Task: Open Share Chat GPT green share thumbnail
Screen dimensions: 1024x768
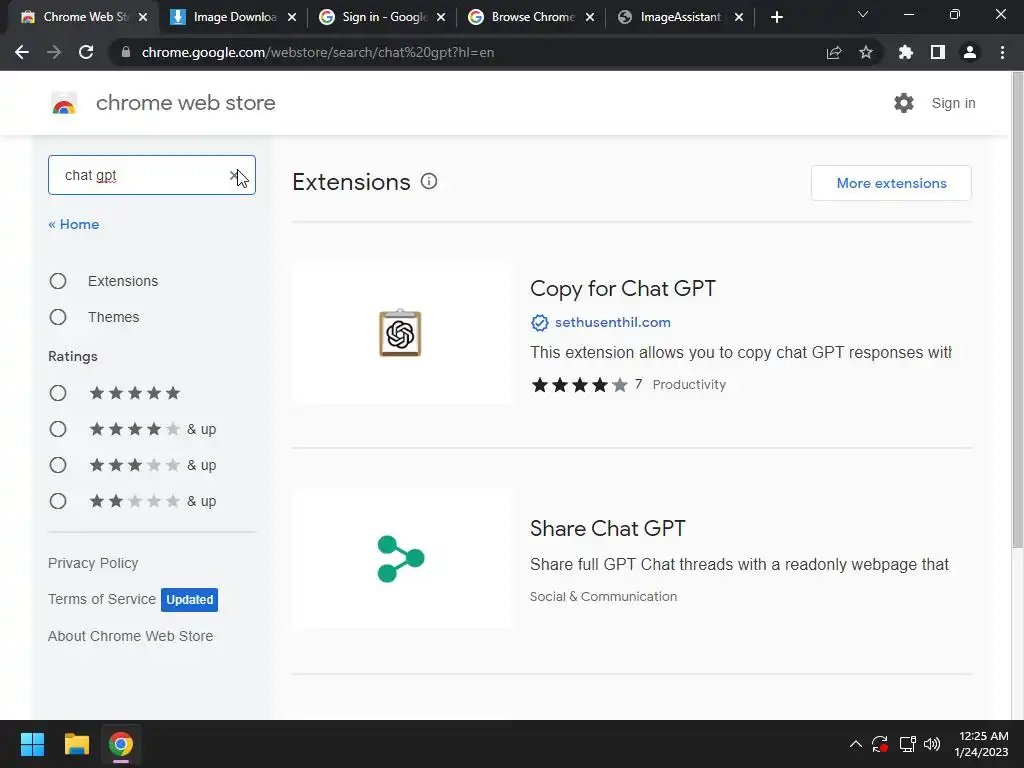Action: 401,559
